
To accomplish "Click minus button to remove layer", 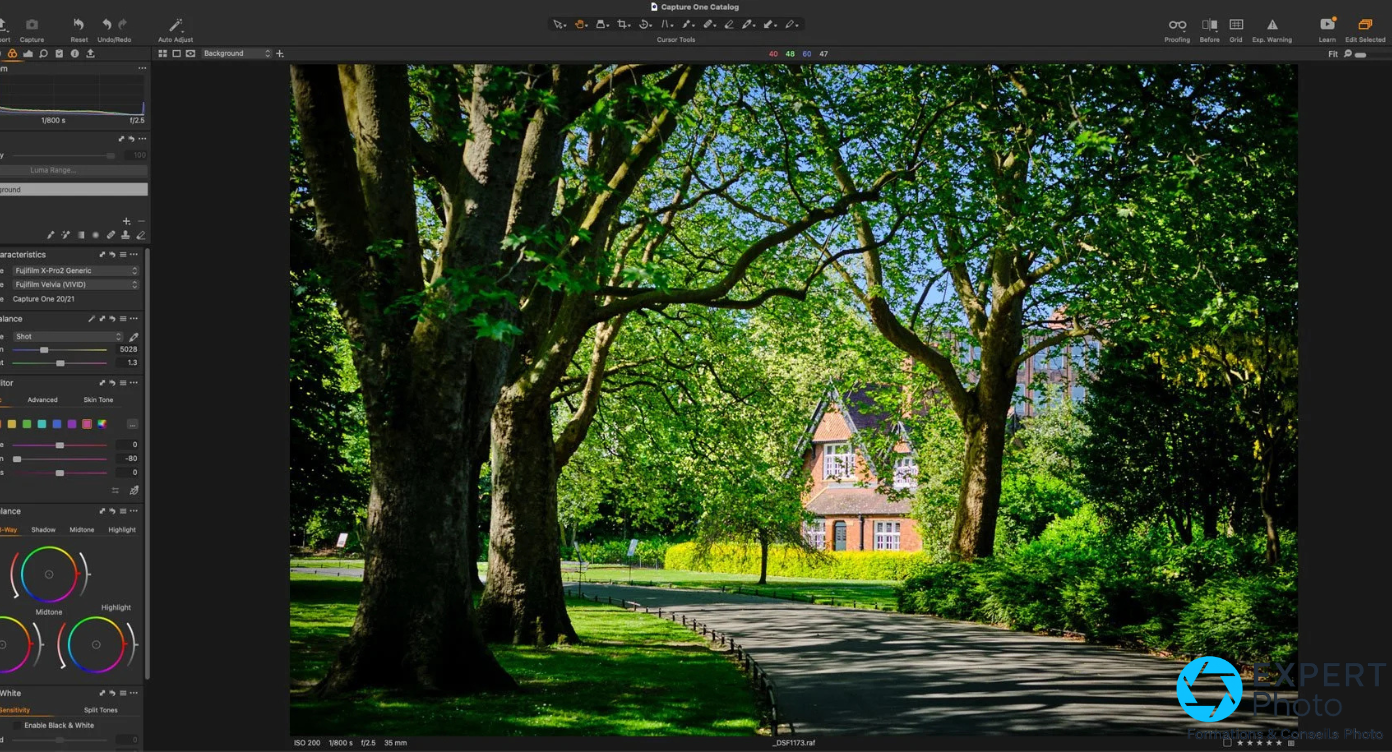I will (x=141, y=221).
